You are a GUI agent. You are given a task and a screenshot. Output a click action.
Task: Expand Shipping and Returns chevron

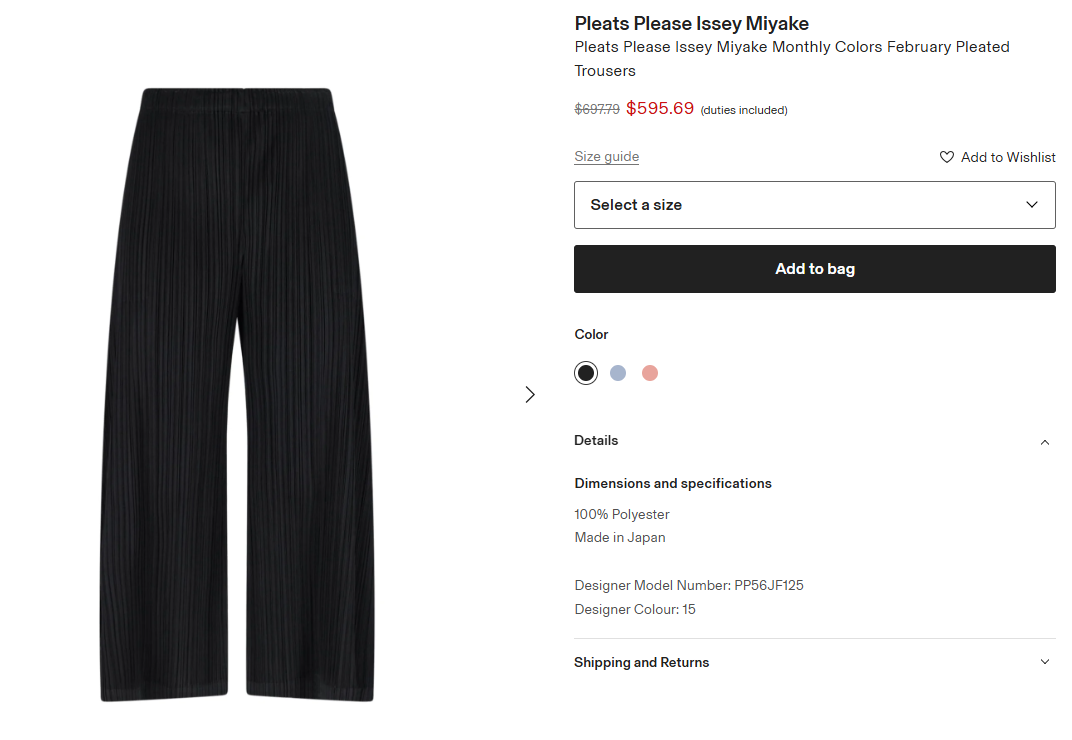coord(1045,662)
